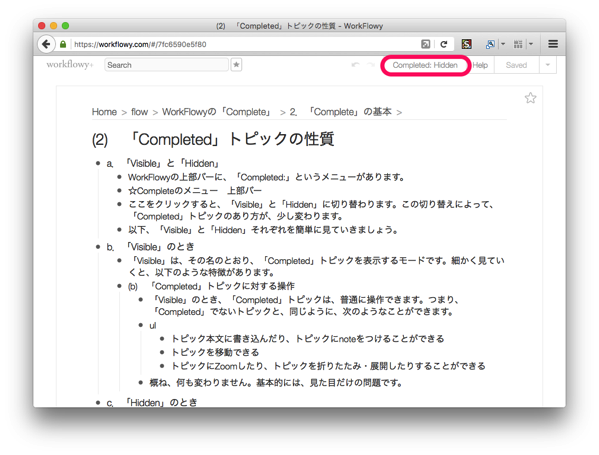599x455 pixels.
Task: Click the blue search extension icon in toolbar
Action: click(490, 44)
